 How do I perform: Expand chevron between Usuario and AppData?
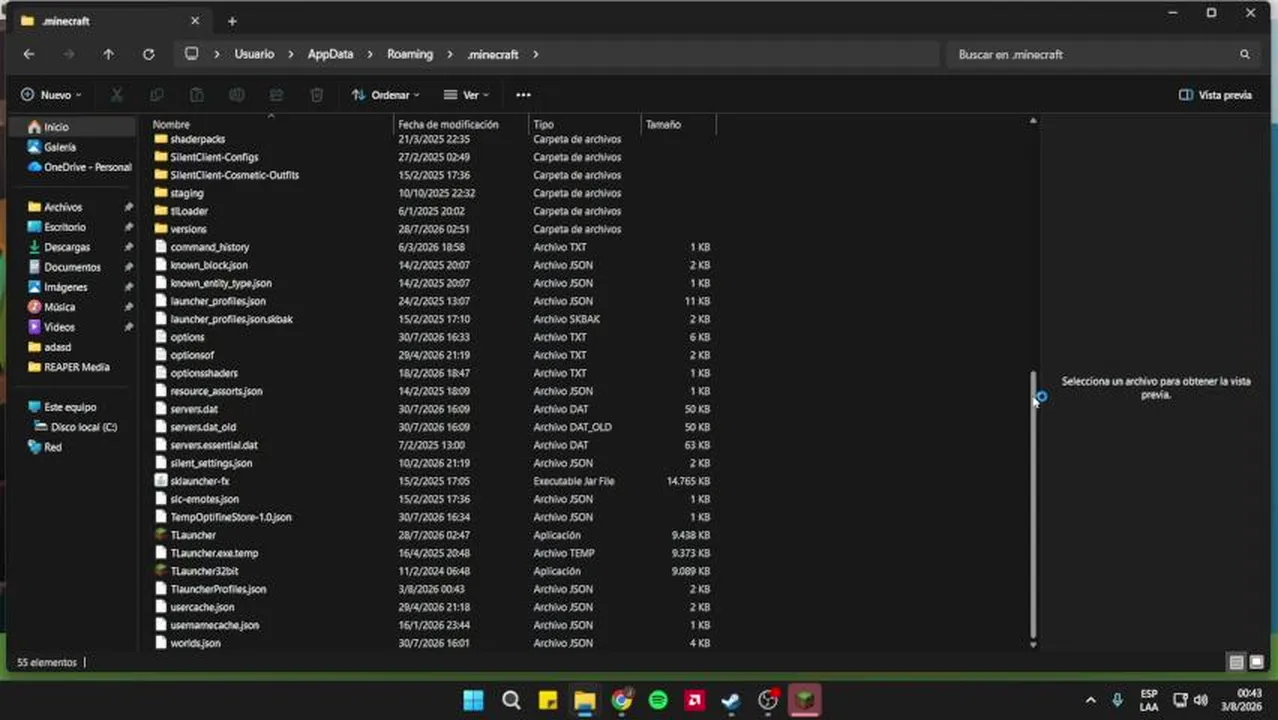point(291,54)
